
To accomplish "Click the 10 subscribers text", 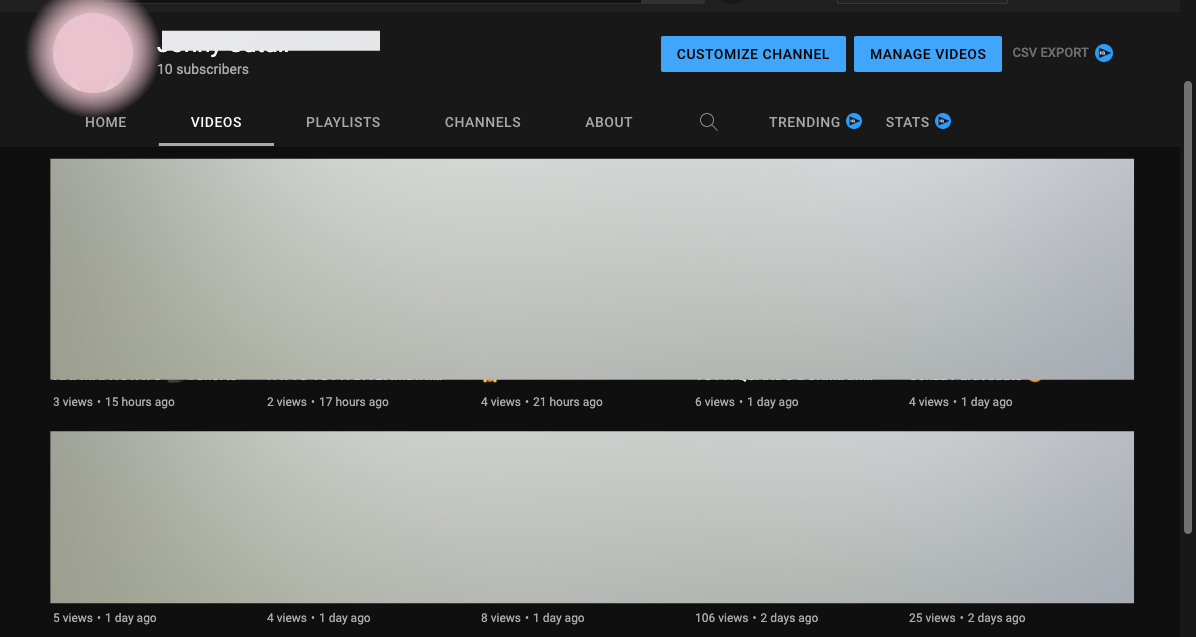I will (203, 69).
